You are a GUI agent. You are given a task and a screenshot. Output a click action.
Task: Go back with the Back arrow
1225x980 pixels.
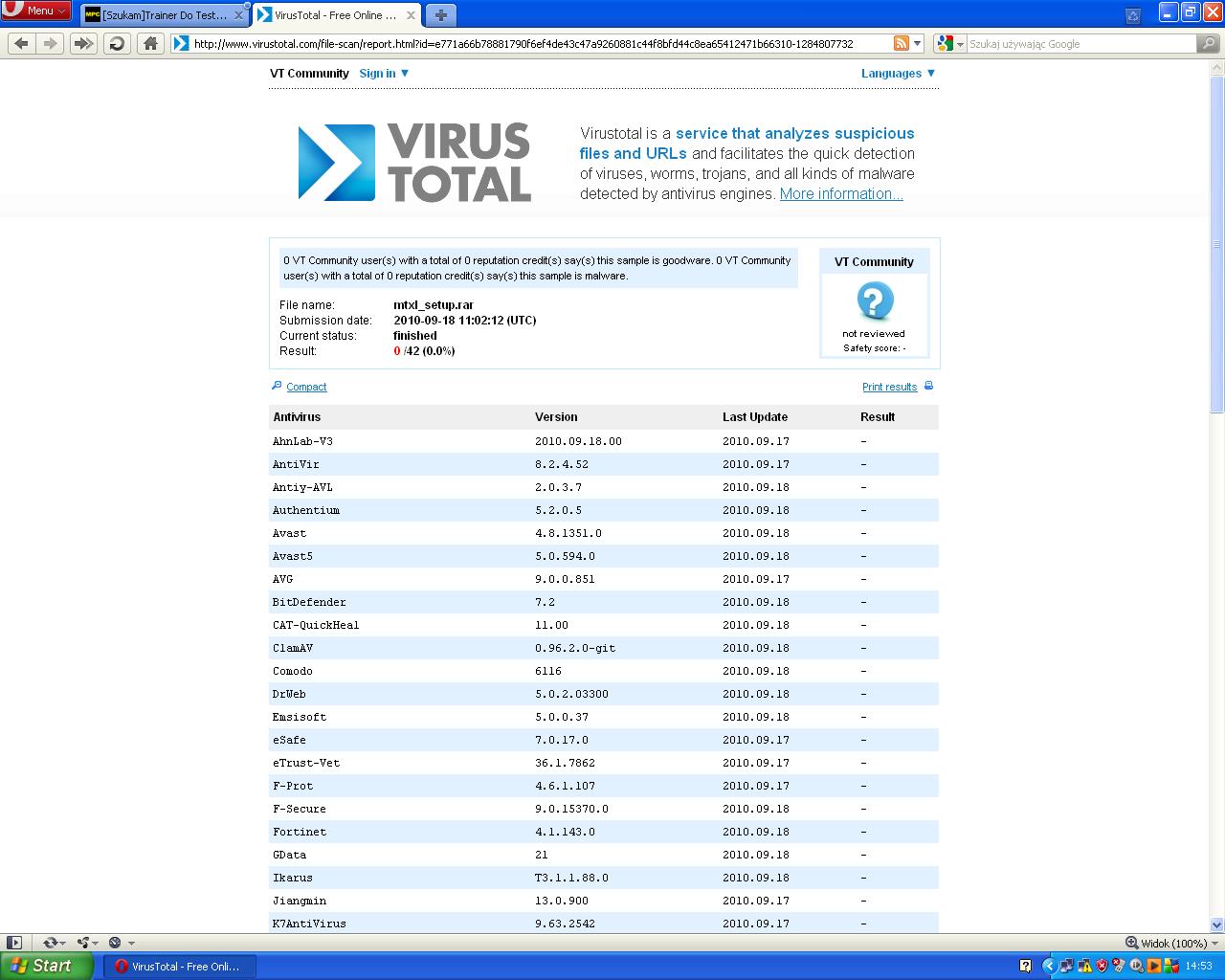tap(21, 43)
